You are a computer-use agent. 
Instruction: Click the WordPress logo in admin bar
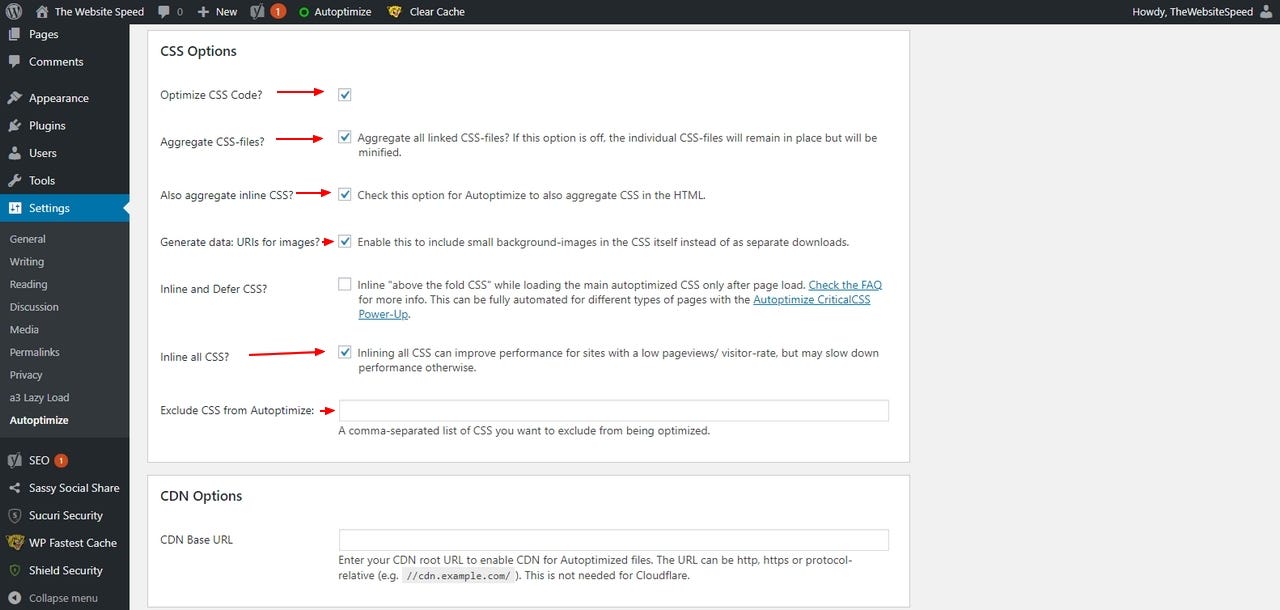tap(14, 12)
